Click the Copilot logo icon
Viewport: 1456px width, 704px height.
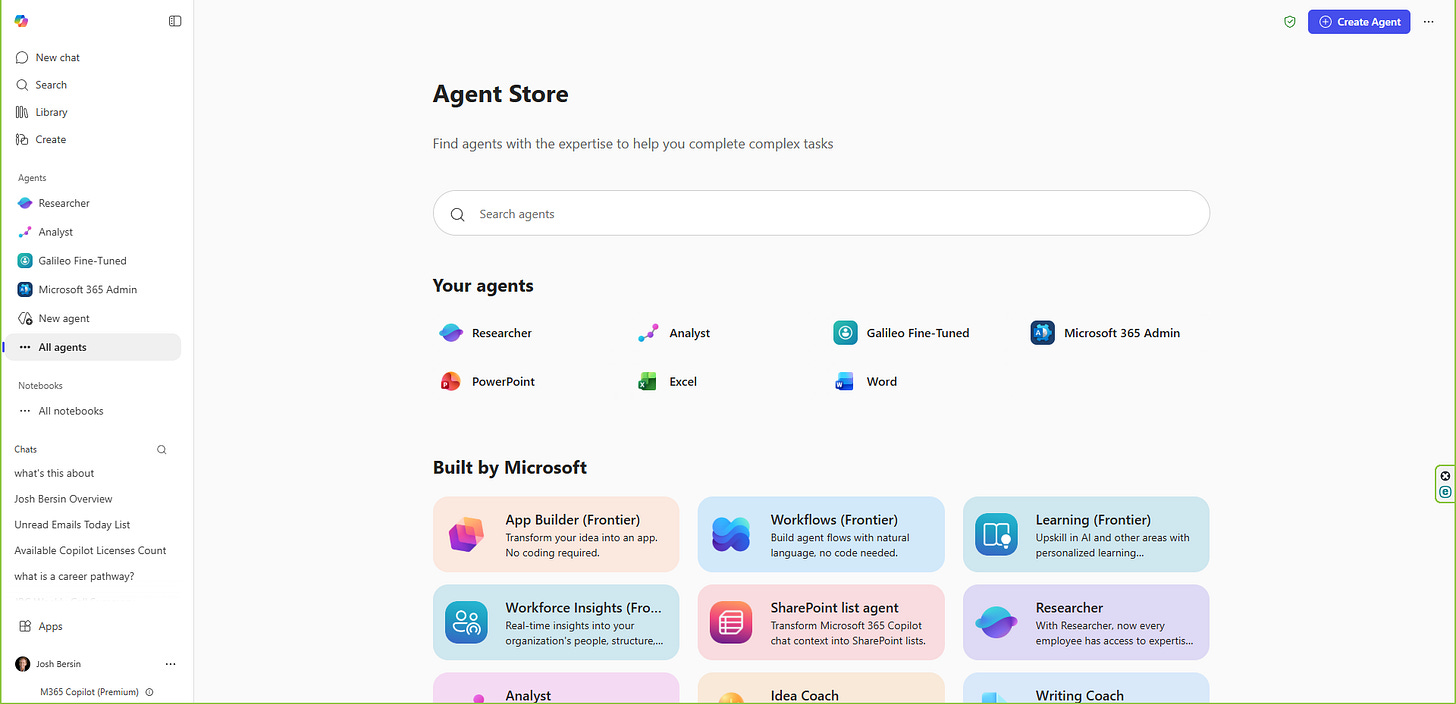(x=22, y=21)
